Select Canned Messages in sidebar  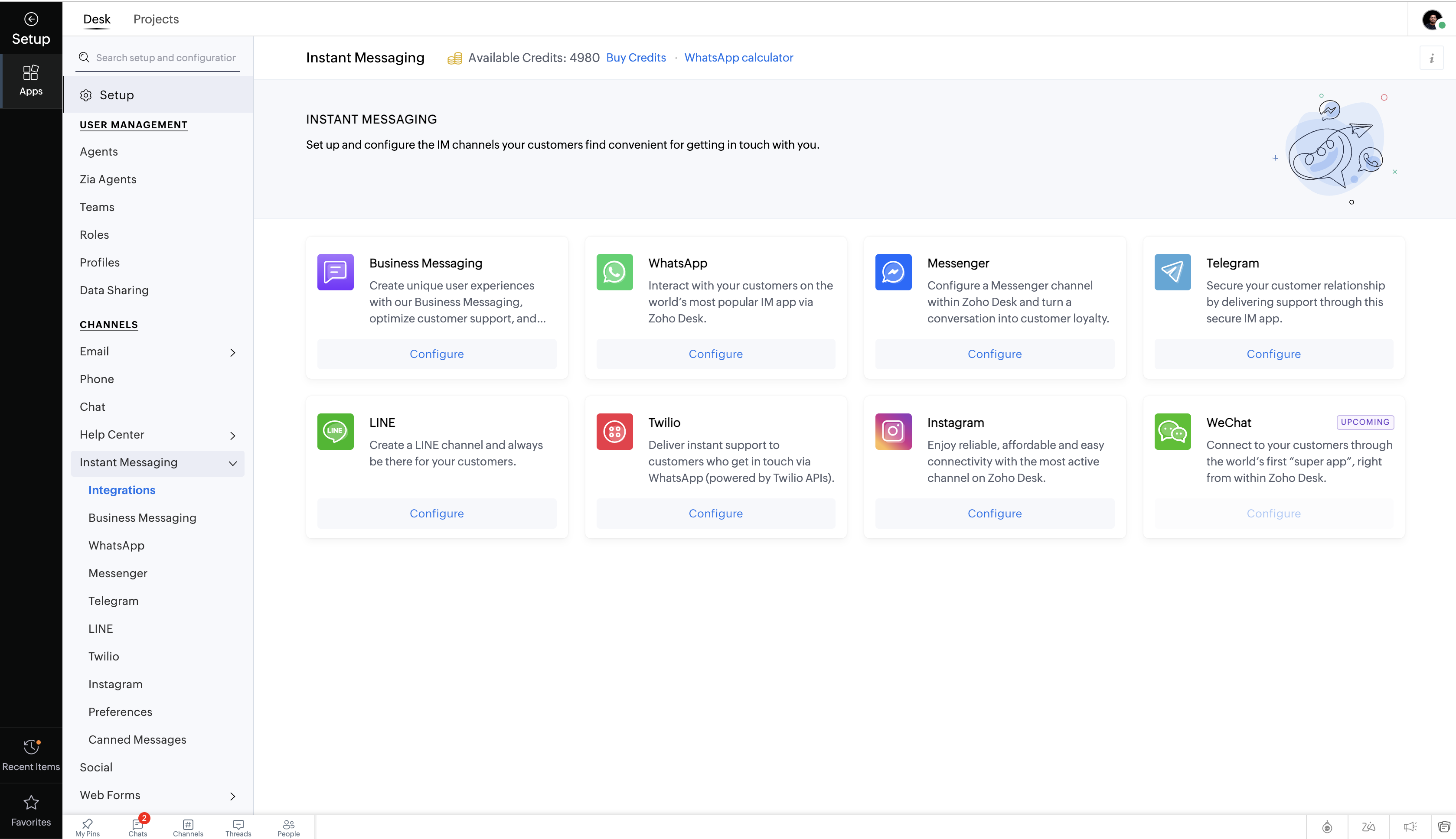(137, 739)
